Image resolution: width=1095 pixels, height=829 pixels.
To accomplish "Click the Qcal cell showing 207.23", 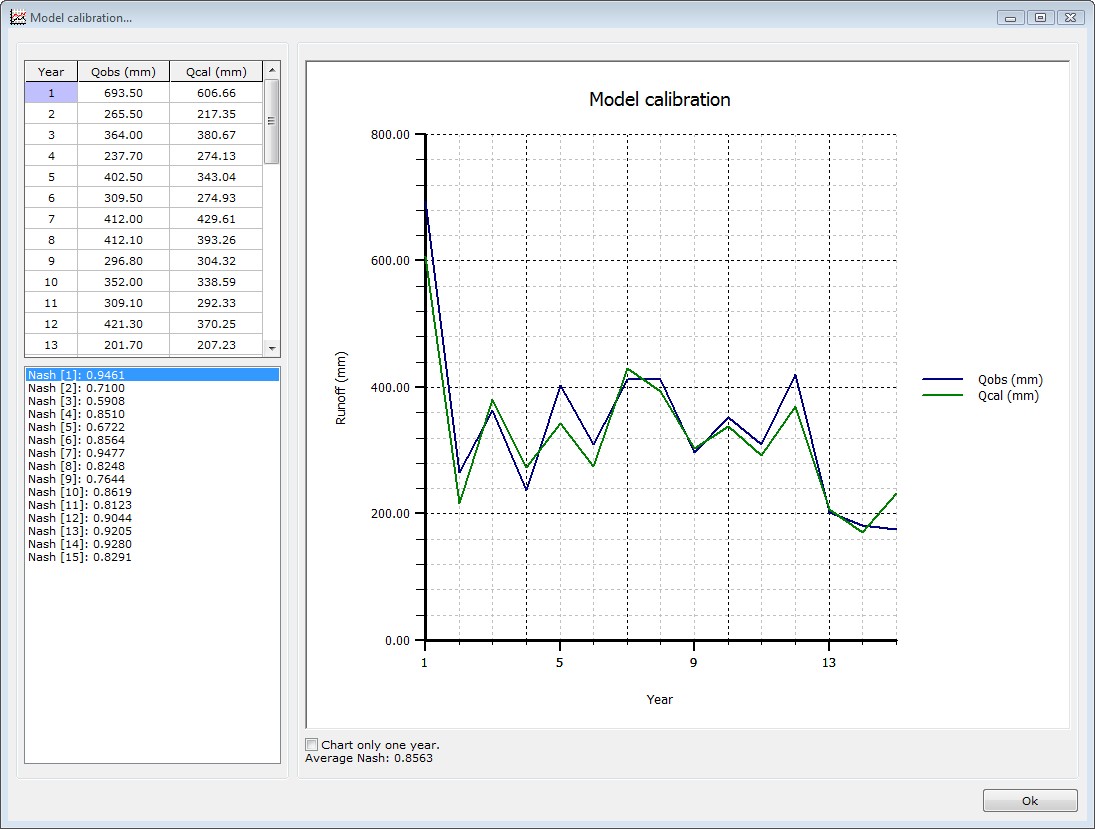I will [216, 345].
